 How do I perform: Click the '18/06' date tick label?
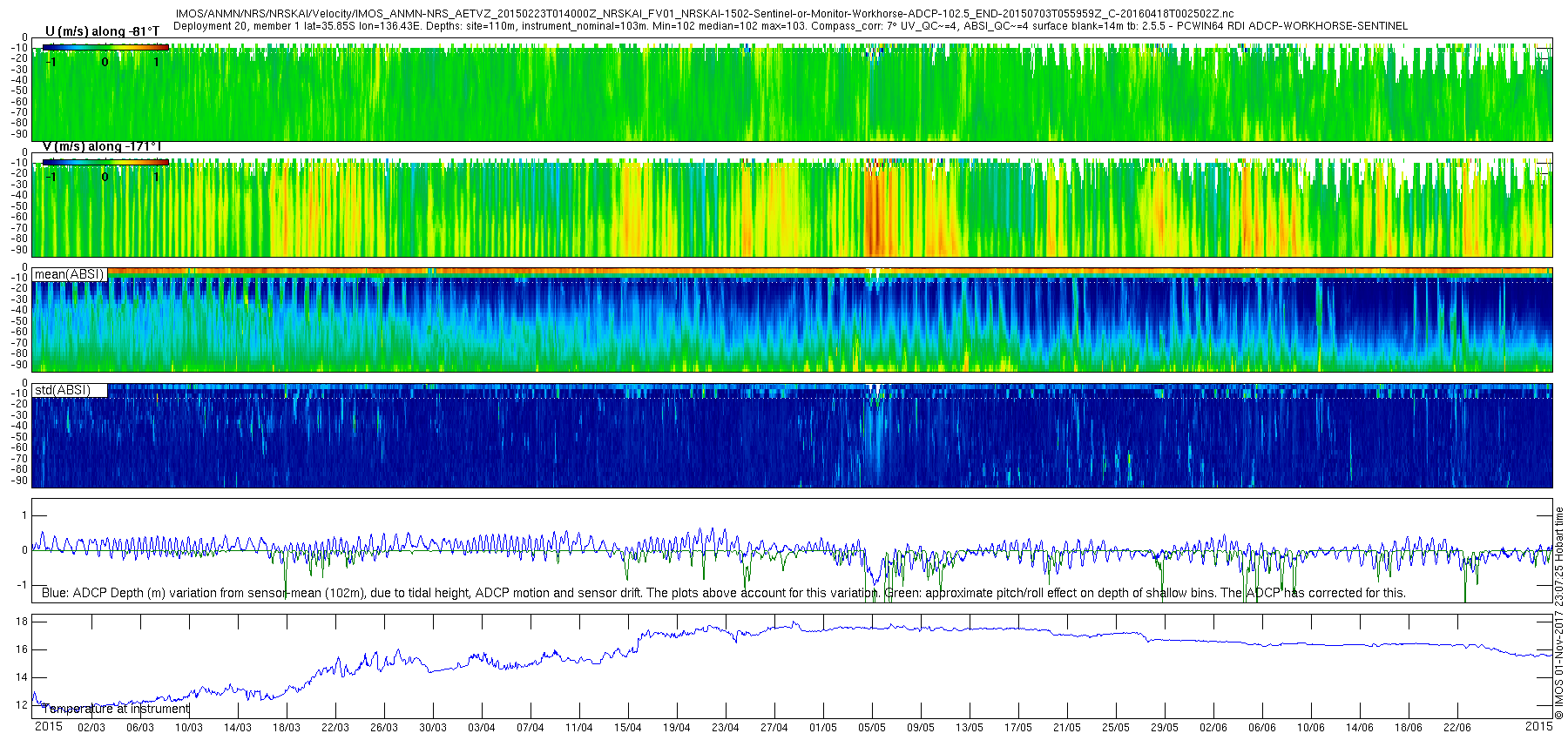(x=1409, y=728)
